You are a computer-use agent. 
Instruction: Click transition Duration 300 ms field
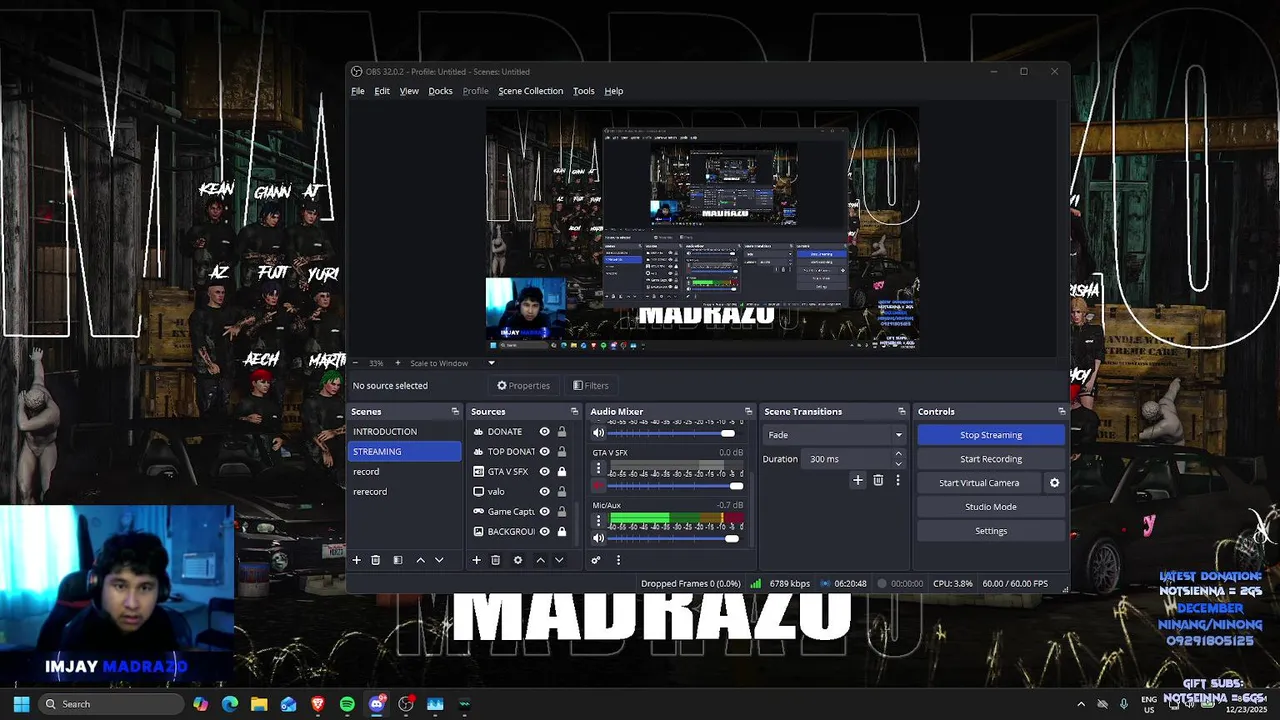tap(847, 459)
